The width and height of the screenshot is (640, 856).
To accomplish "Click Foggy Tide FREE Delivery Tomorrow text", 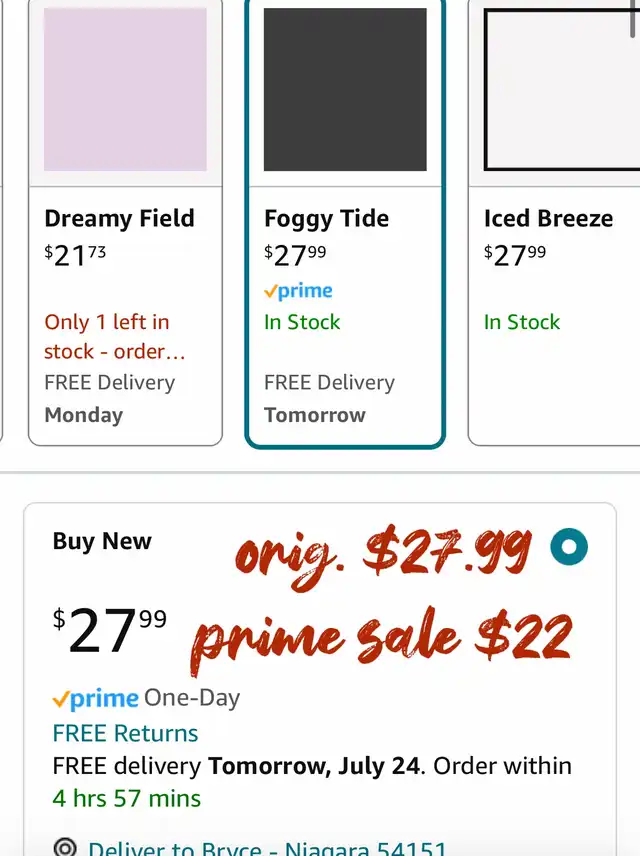I will tap(329, 399).
